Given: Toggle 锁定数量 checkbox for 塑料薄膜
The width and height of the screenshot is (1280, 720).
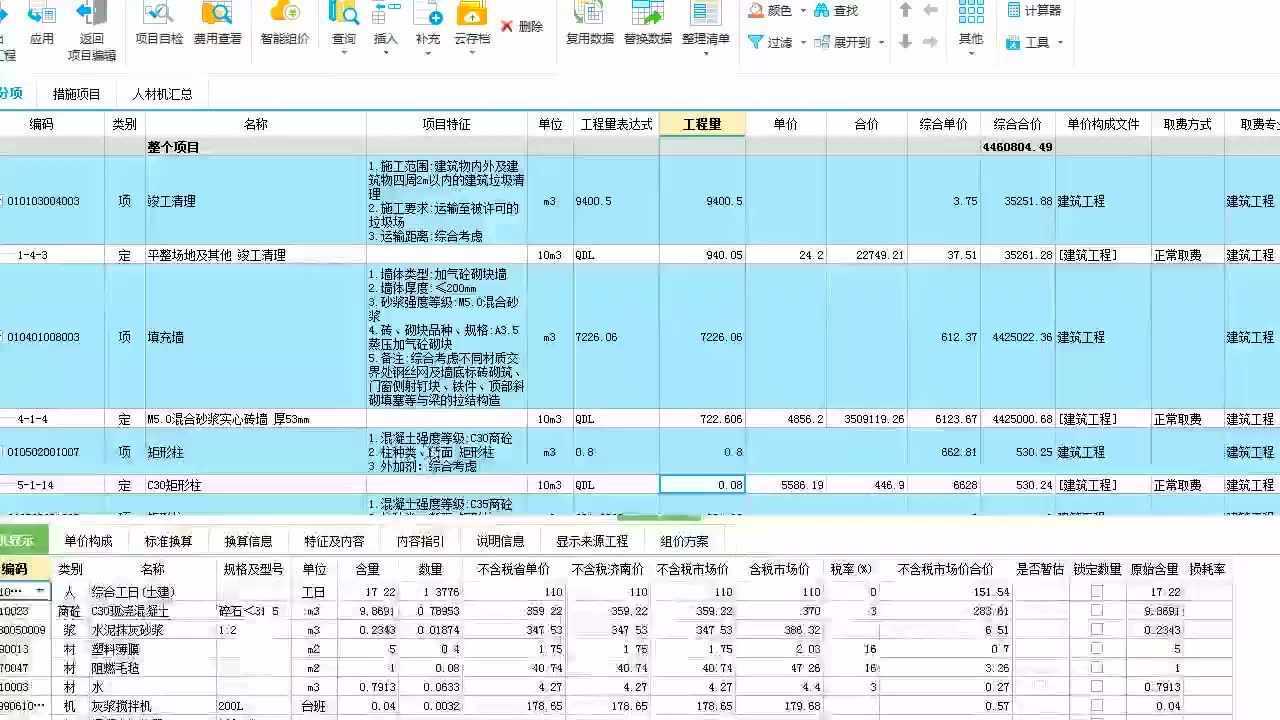Looking at the screenshot, I should [1097, 649].
